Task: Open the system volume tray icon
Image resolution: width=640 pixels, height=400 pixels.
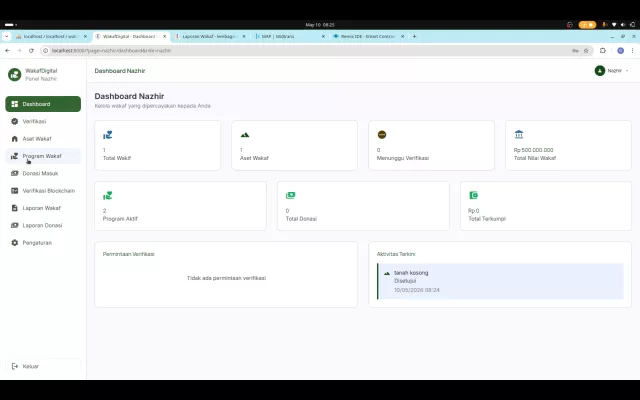Action: pyautogui.click(x=623, y=25)
